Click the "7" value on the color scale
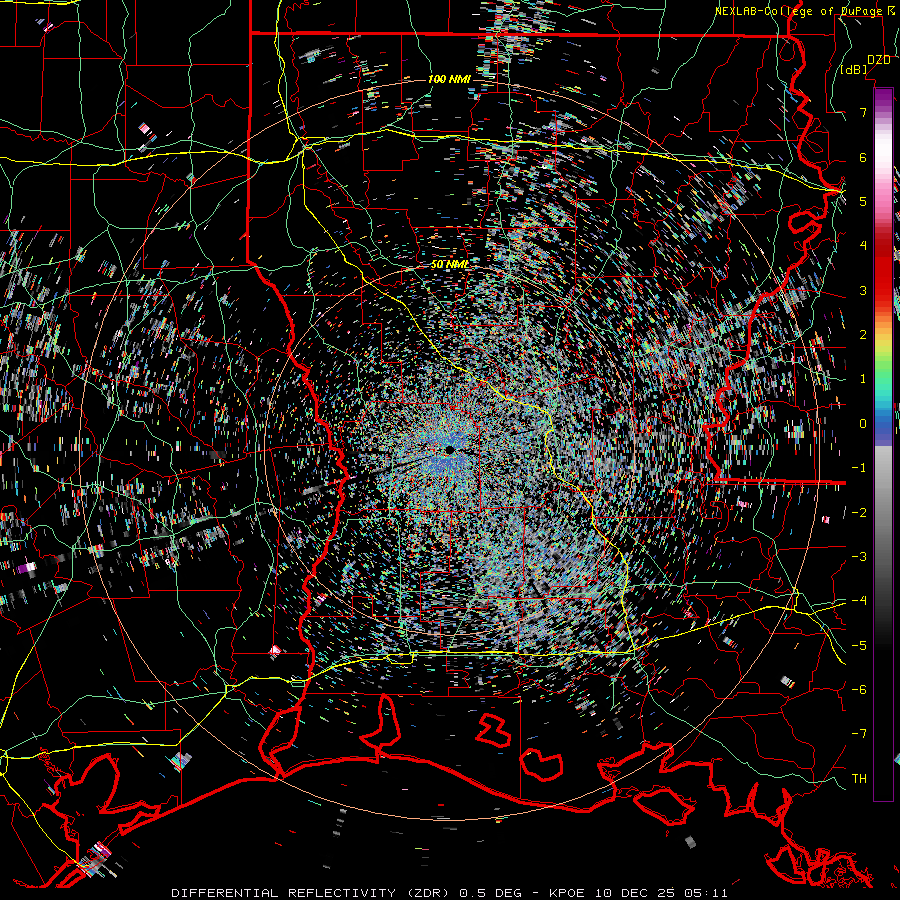The image size is (900, 900). pyautogui.click(x=863, y=112)
